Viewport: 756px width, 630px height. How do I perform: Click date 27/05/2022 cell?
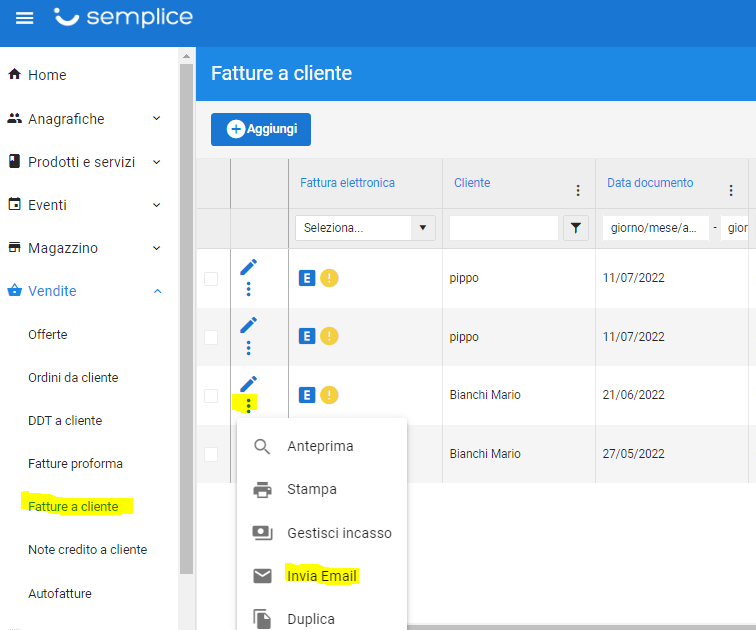[x=634, y=454]
